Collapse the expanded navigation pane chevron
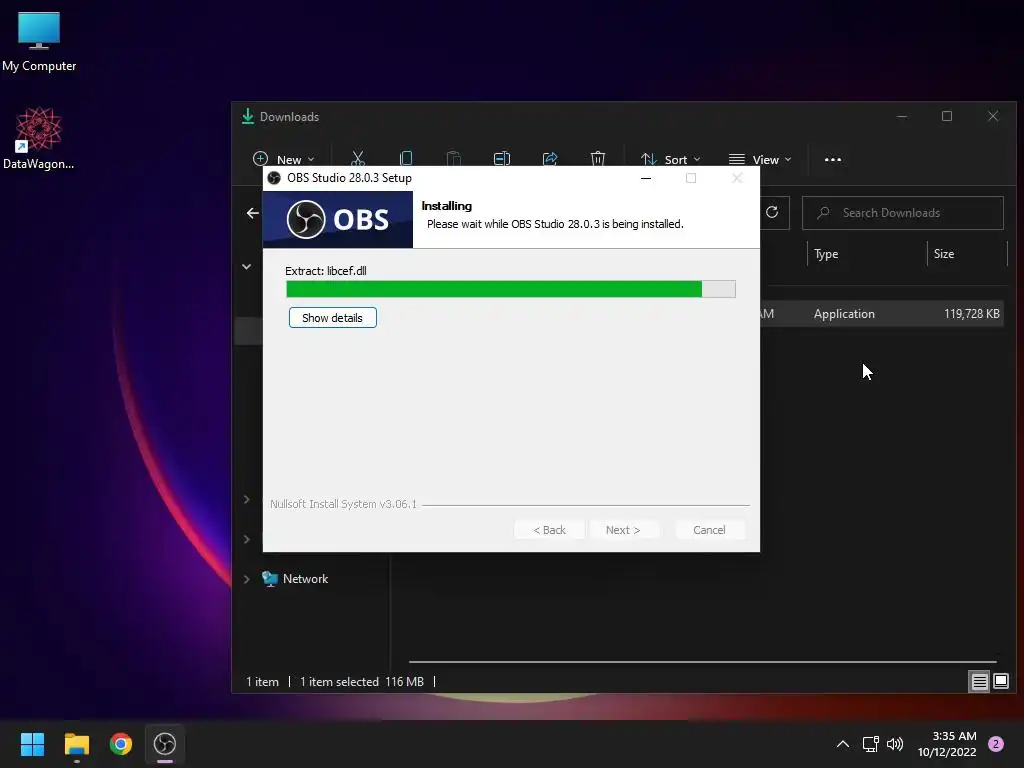 (247, 266)
